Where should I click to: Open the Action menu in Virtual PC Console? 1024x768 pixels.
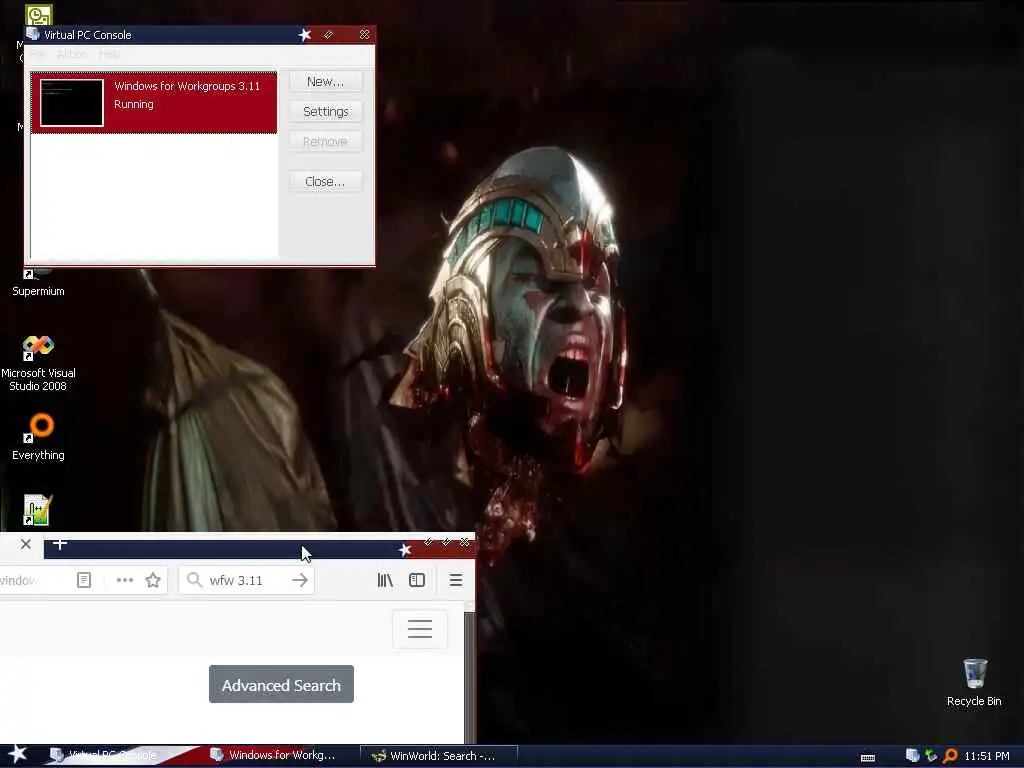click(x=72, y=54)
